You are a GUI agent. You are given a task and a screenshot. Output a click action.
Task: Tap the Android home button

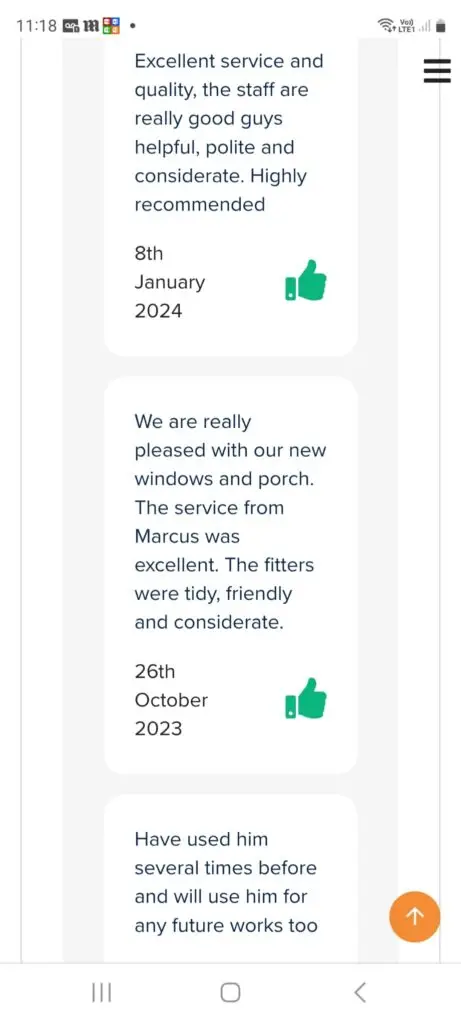click(230, 993)
